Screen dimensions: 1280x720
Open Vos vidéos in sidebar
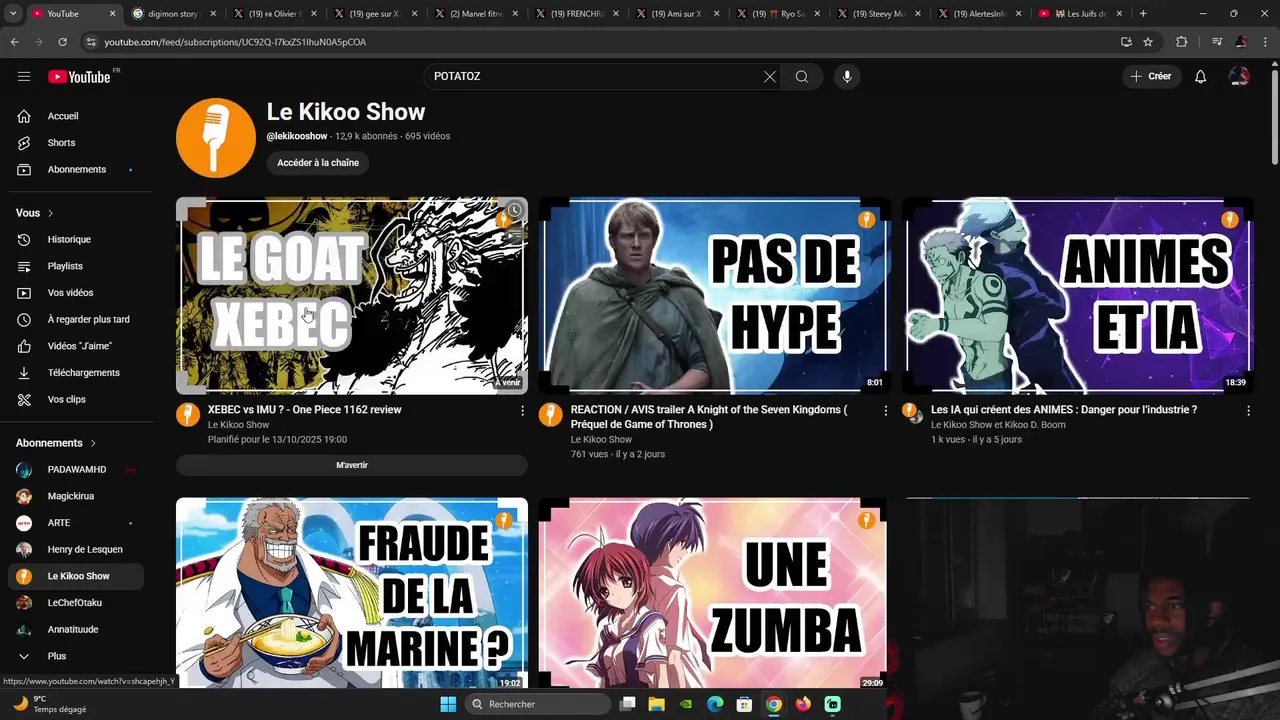point(76,293)
